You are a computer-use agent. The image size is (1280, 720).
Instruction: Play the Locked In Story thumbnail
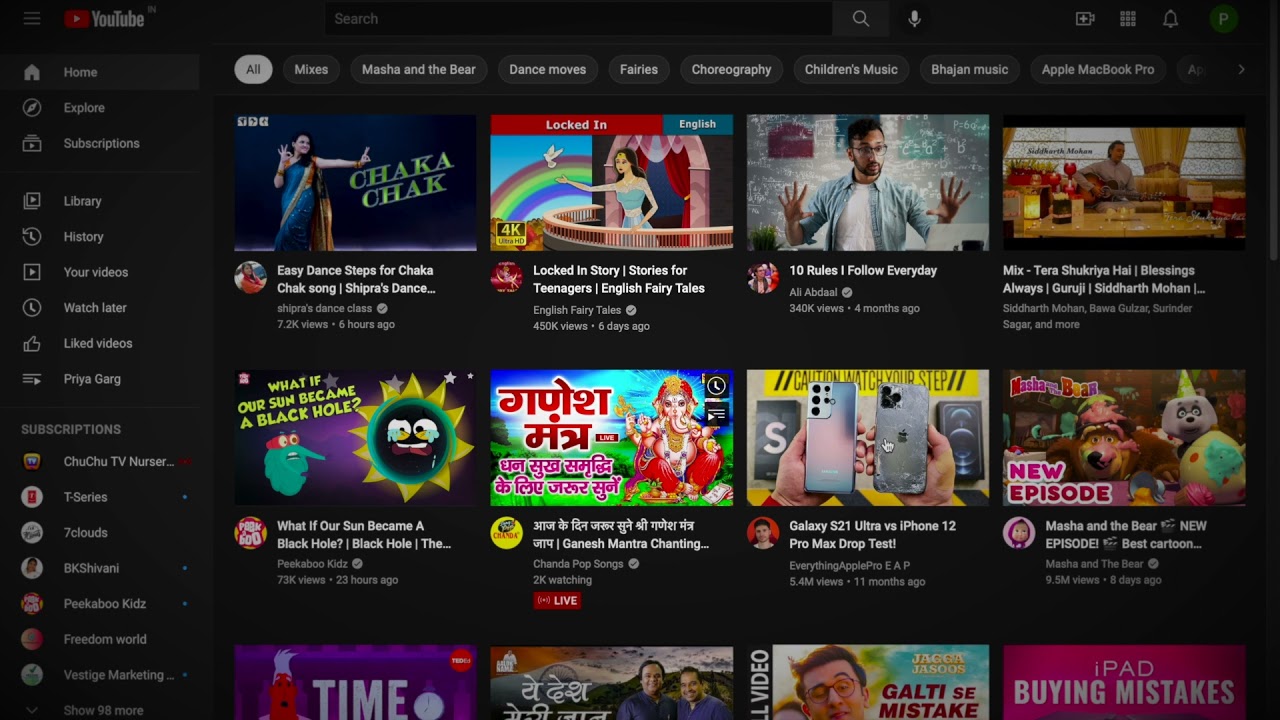(x=612, y=182)
